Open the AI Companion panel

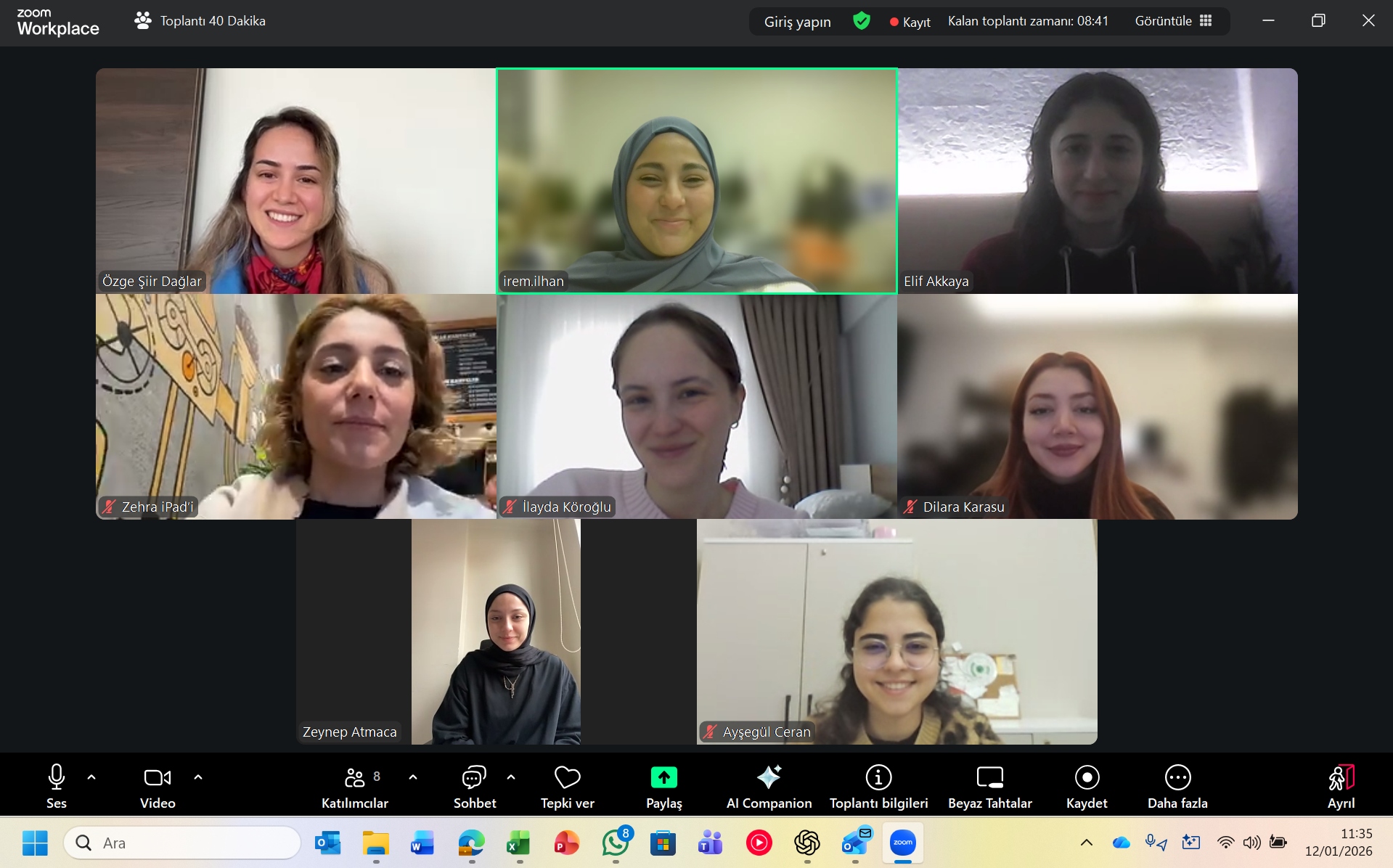769,786
